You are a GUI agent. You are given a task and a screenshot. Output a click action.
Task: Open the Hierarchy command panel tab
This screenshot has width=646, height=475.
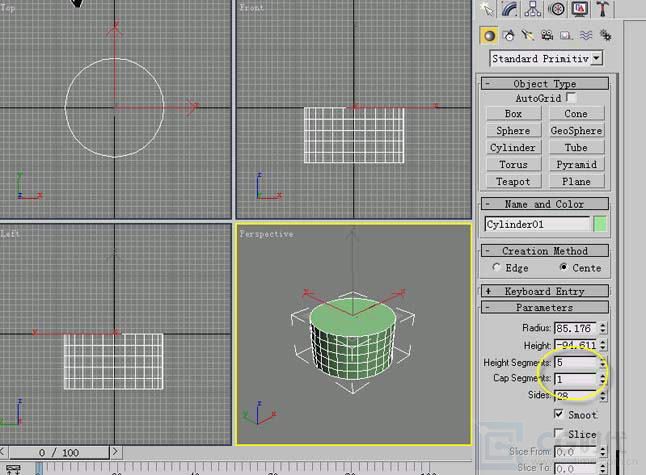point(533,8)
